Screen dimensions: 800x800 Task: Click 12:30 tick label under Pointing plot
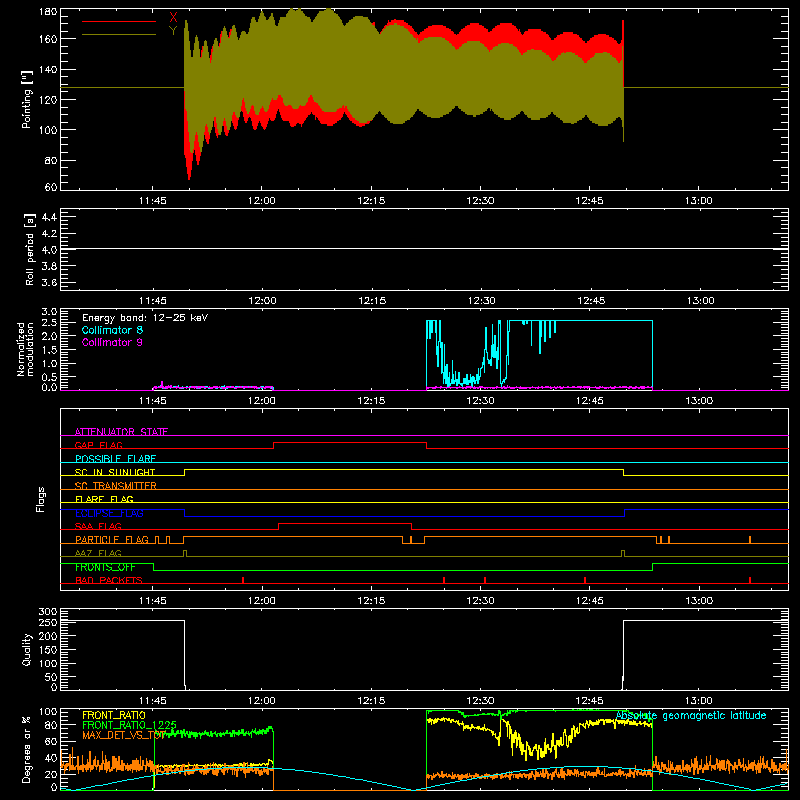click(480, 201)
